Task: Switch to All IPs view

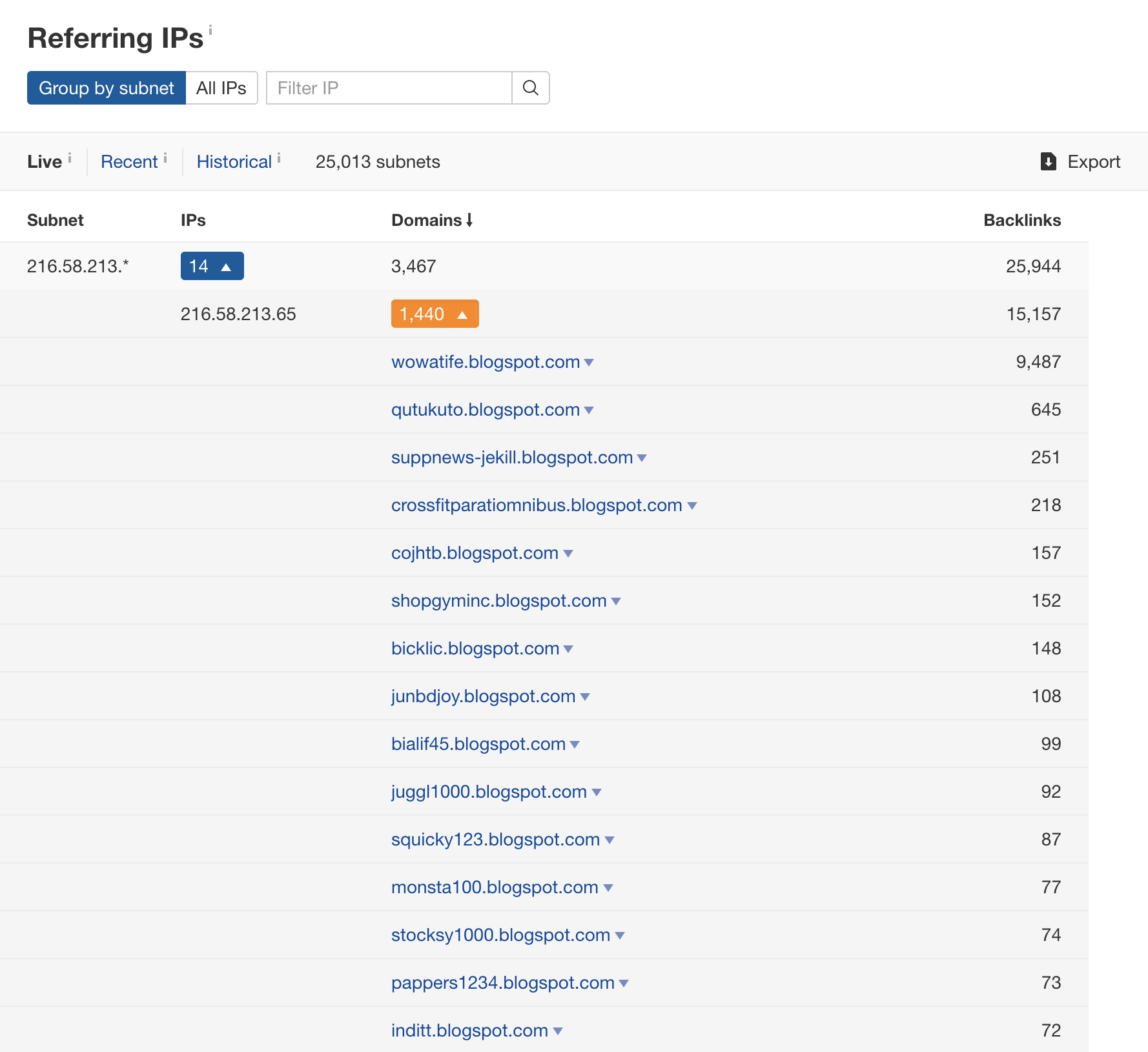Action: pyautogui.click(x=221, y=88)
